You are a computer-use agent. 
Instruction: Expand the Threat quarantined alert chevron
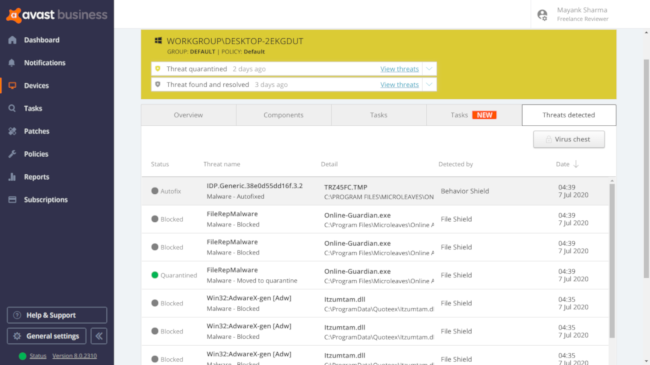(x=429, y=69)
